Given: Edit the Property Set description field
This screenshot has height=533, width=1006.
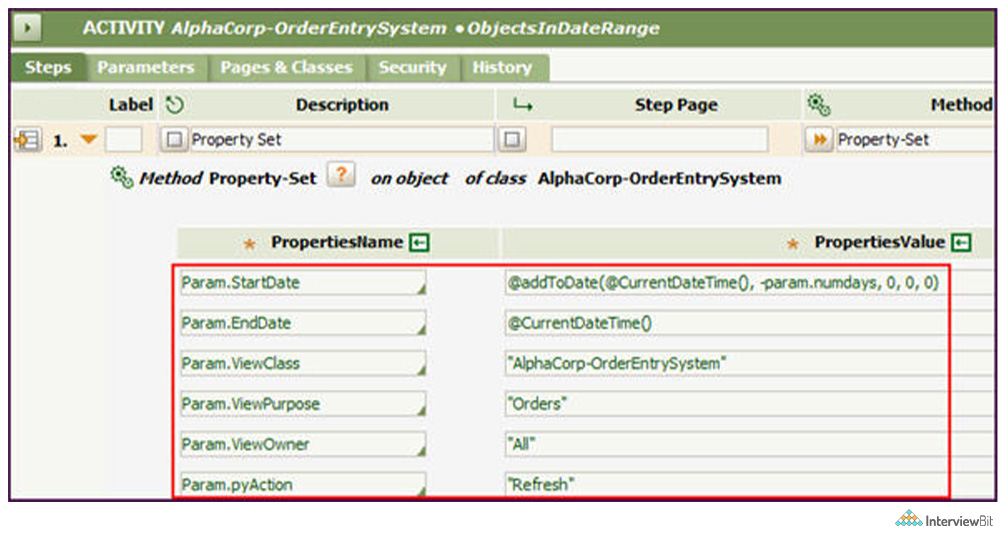Looking at the screenshot, I should pyautogui.click(x=341, y=139).
